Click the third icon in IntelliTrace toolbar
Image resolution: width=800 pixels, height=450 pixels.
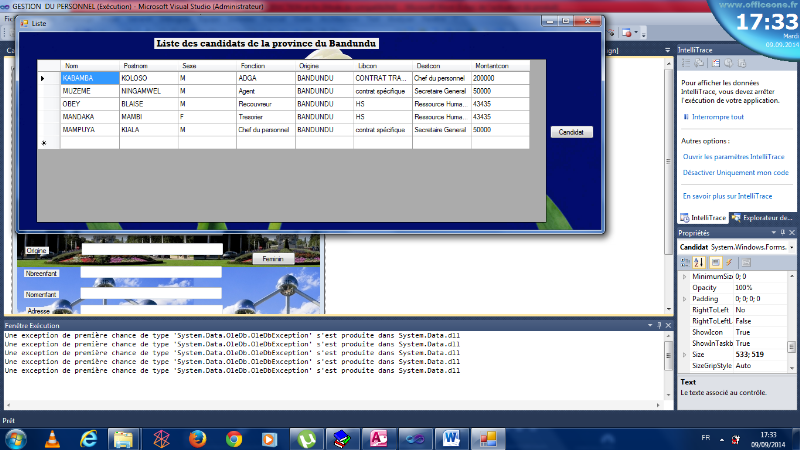716,63
